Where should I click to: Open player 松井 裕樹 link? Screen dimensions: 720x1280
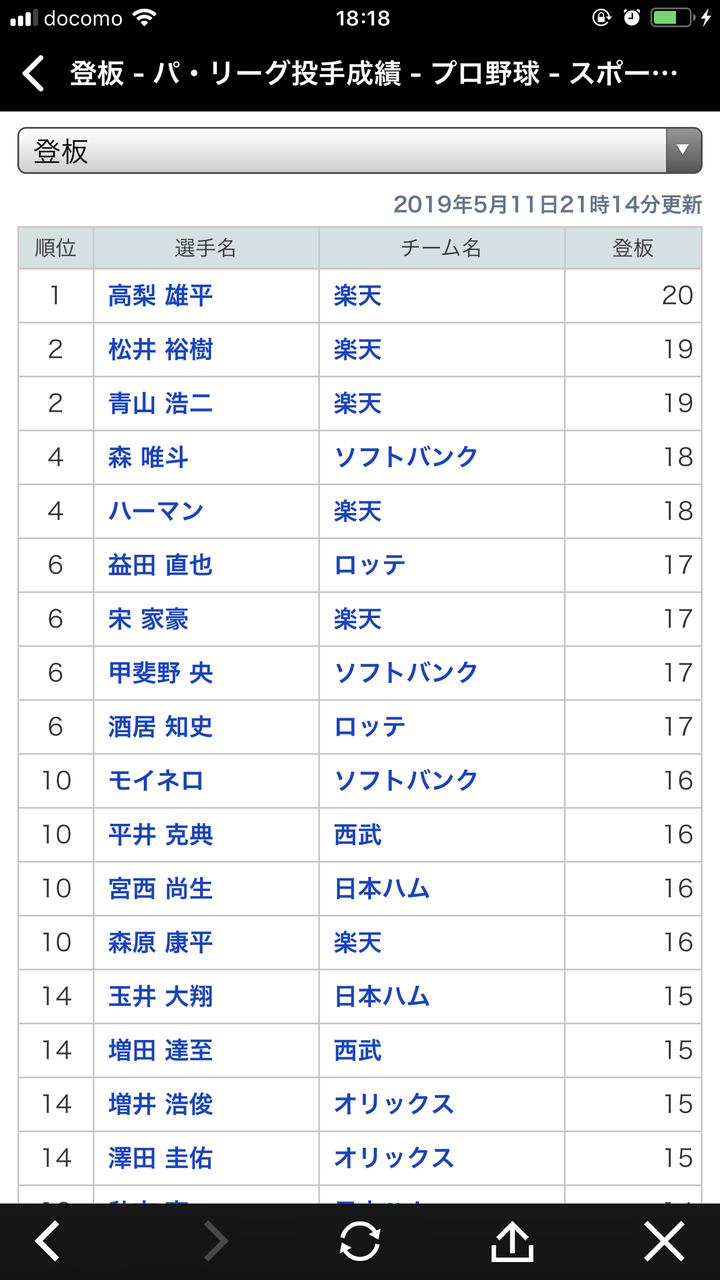click(x=160, y=349)
